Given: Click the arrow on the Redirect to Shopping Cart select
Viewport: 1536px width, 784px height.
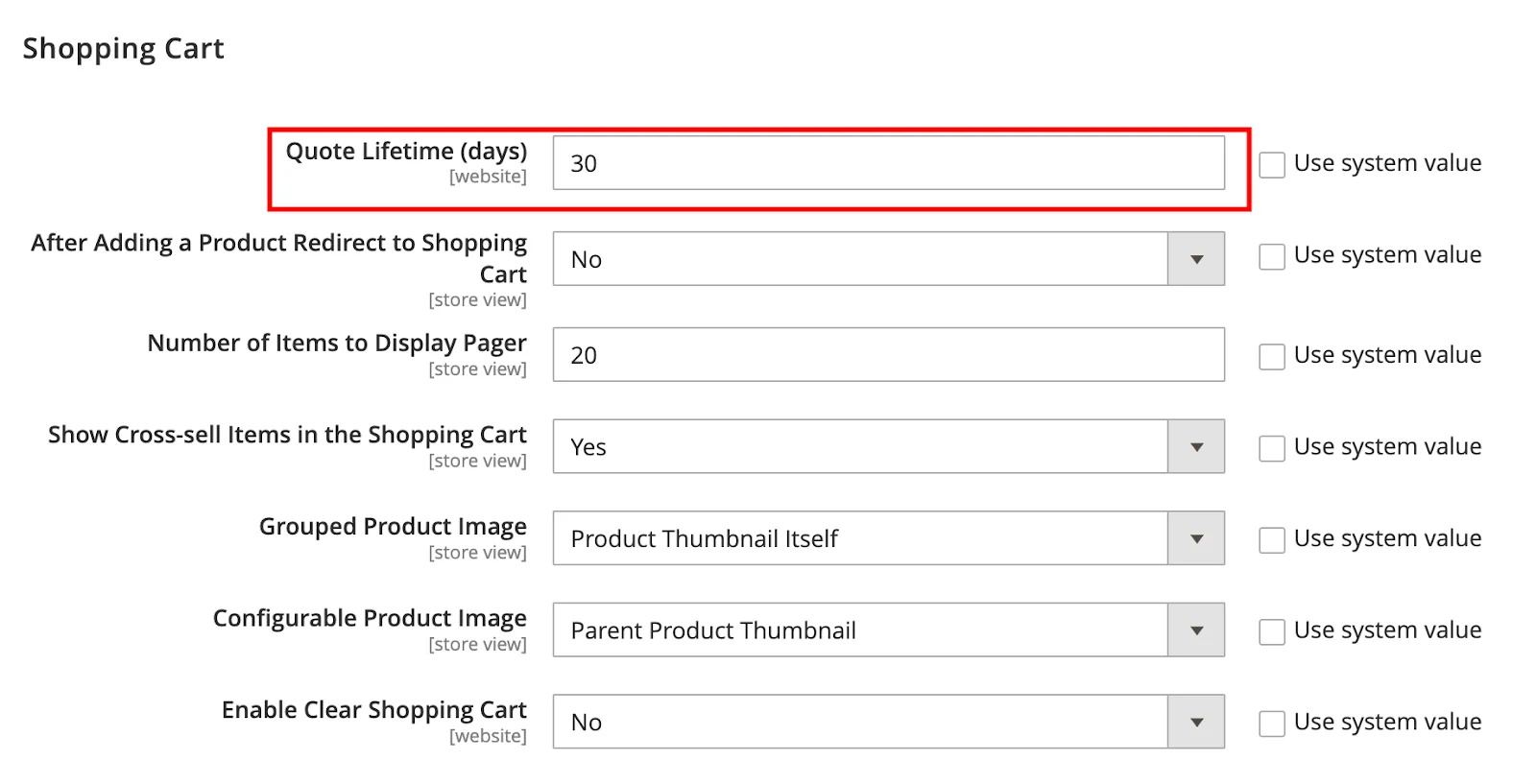Looking at the screenshot, I should pyautogui.click(x=1196, y=259).
